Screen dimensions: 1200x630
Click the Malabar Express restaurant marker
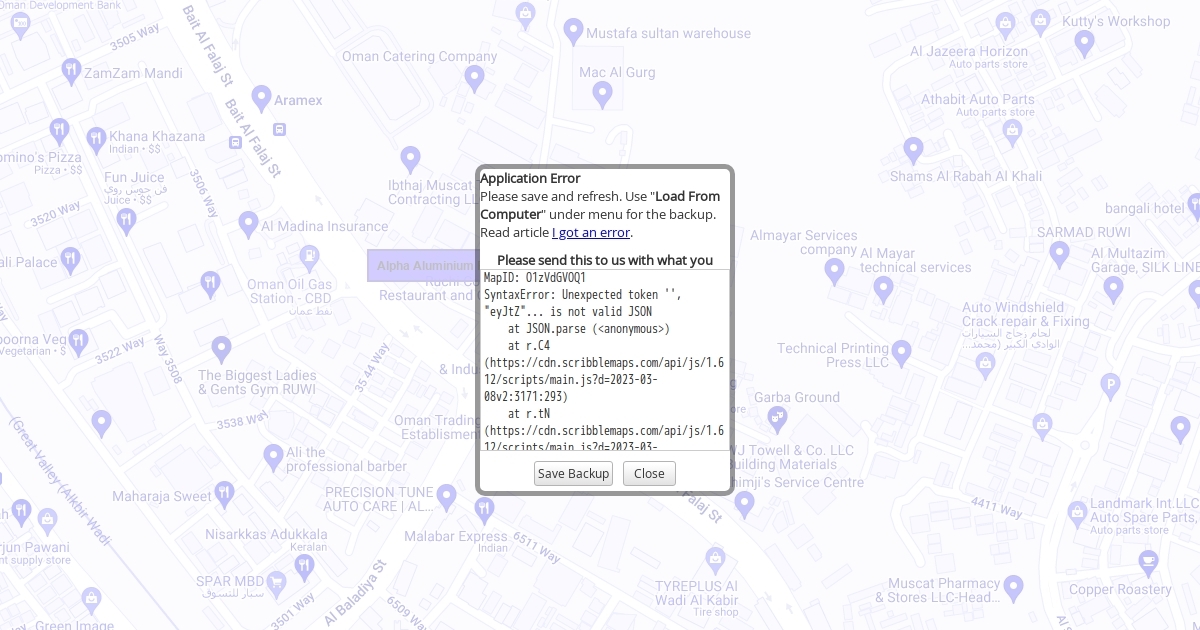pos(485,510)
